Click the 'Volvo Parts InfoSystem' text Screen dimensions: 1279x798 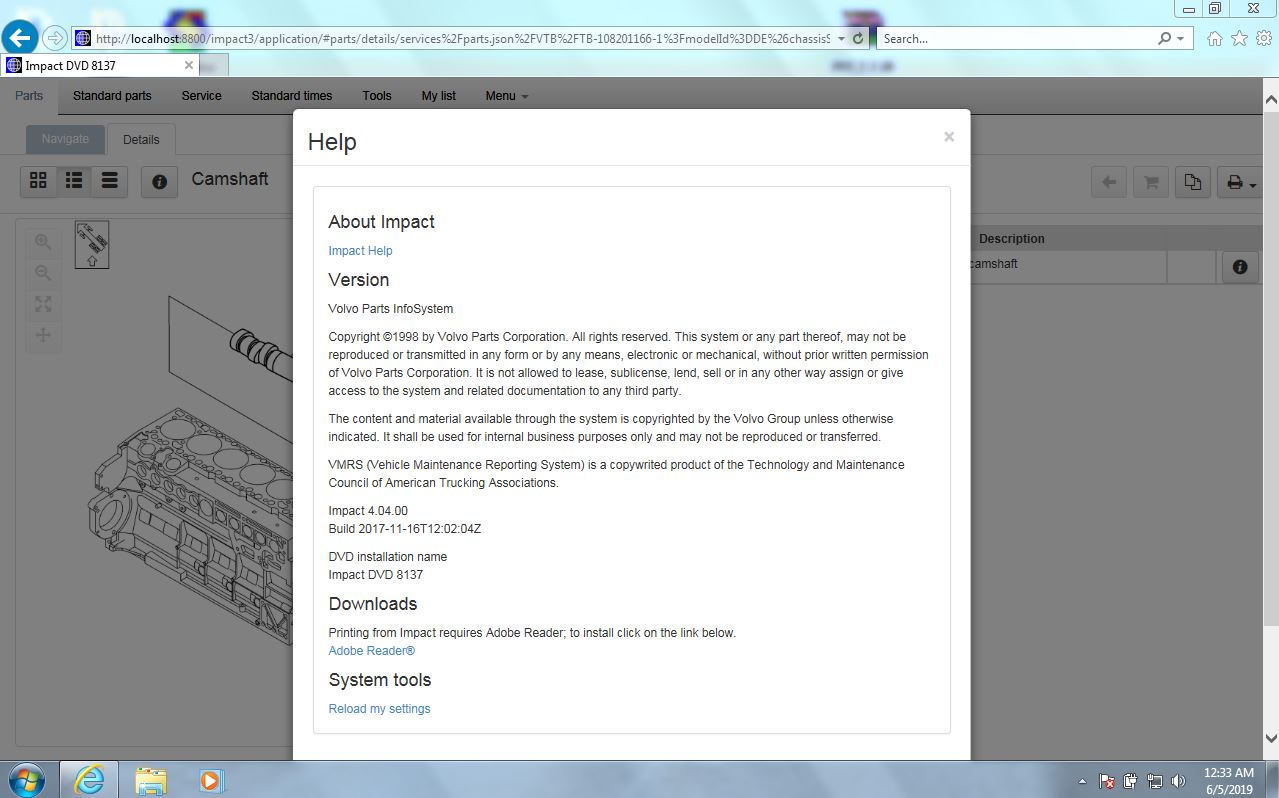click(390, 309)
